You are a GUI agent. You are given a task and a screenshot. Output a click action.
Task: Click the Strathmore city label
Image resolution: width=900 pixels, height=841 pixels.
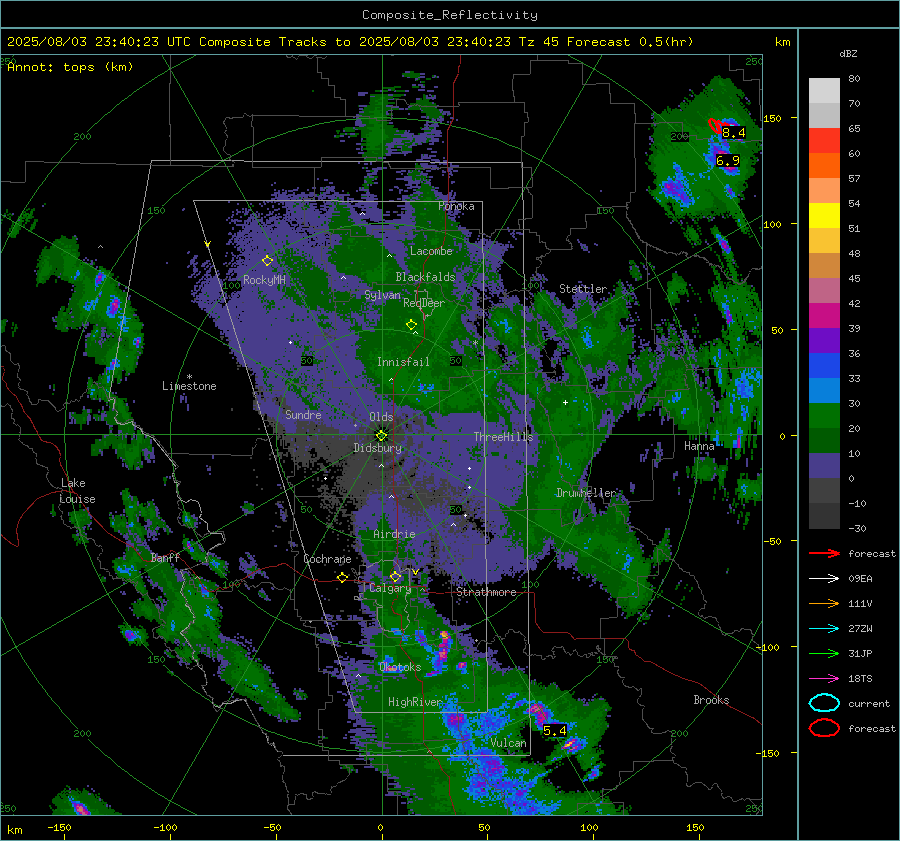click(486, 592)
